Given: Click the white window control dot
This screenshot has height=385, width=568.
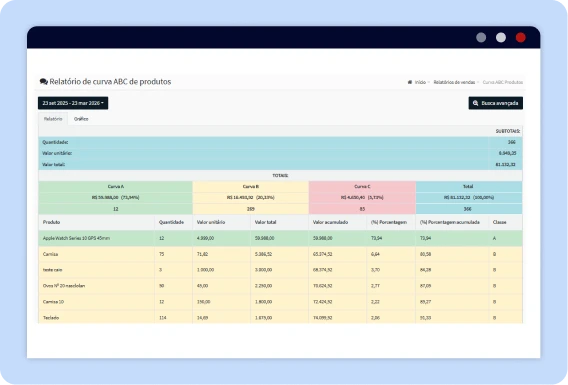Looking at the screenshot, I should 501,37.
